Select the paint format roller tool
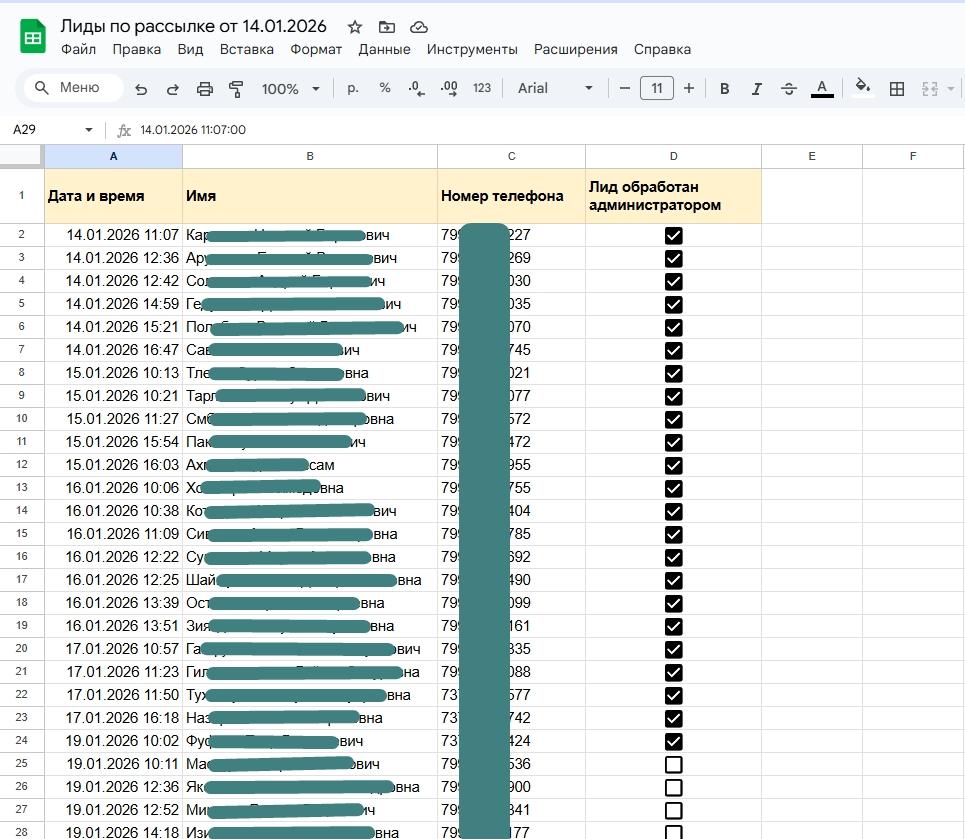Screen dimensions: 965x839 [237, 89]
